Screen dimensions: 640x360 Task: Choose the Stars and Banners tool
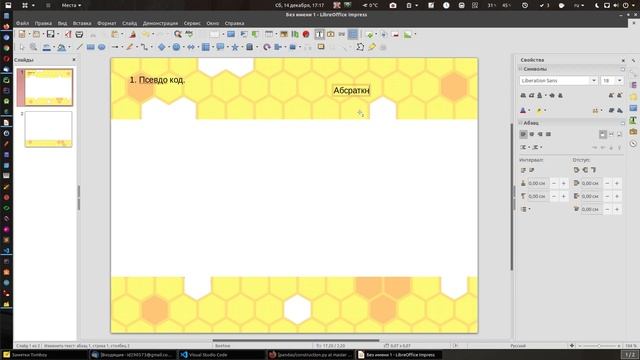(x=235, y=47)
